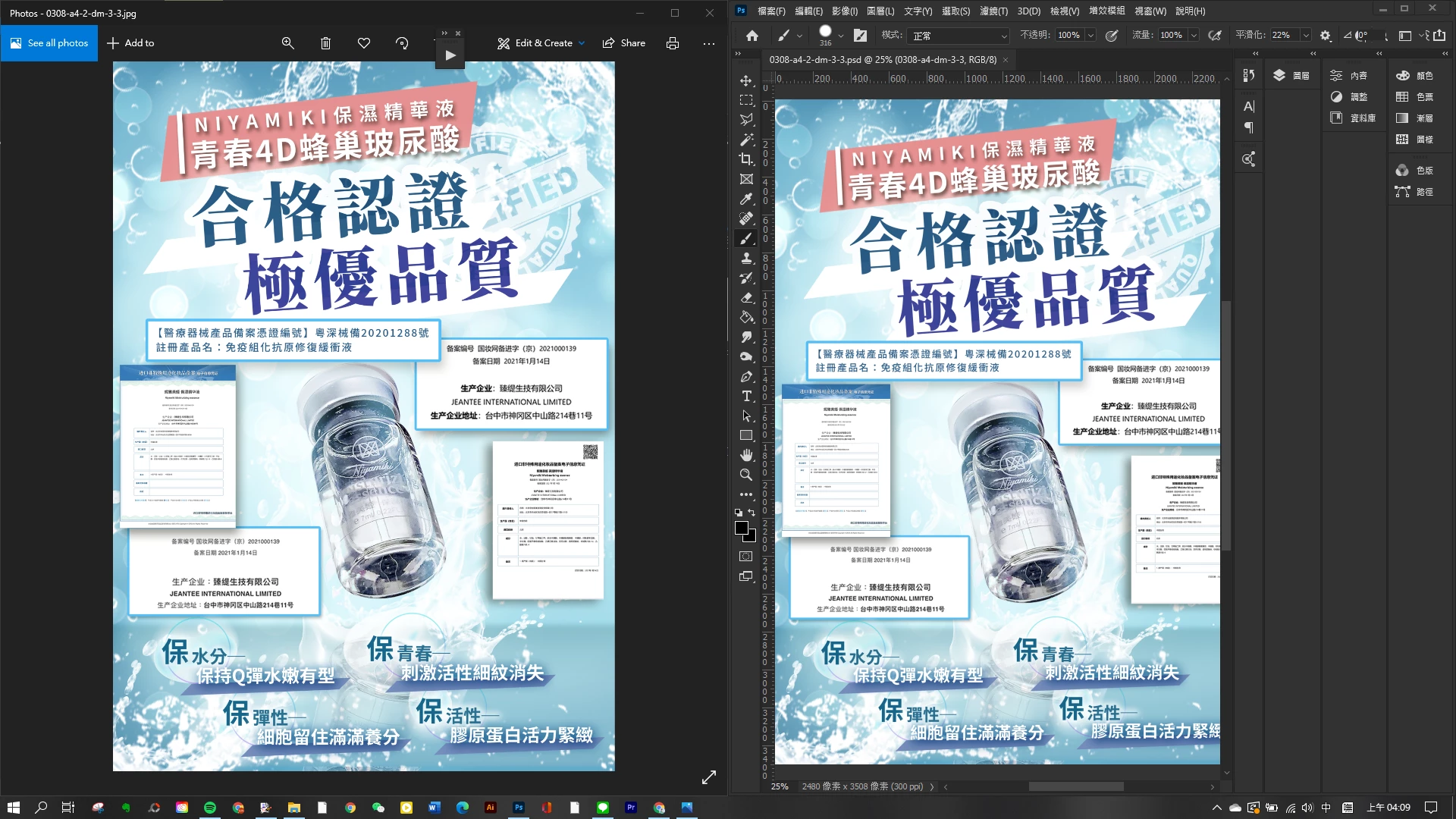Viewport: 1456px width, 819px height.
Task: Select the Horizontal Type tool
Action: tap(746, 396)
